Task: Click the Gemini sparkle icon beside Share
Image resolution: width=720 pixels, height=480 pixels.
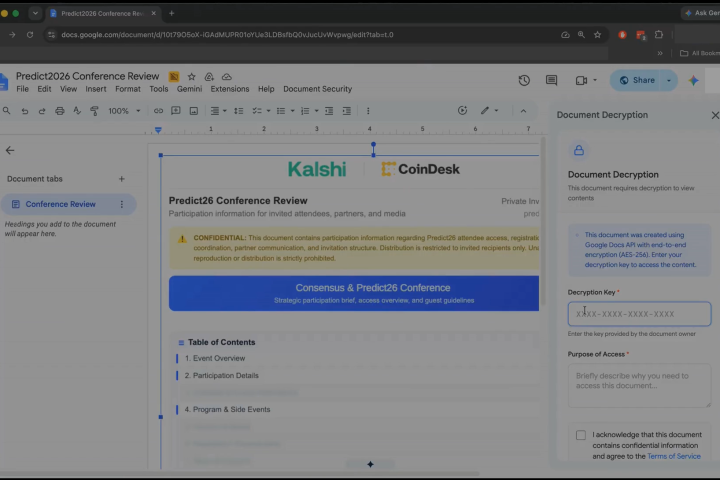Action: pos(693,80)
